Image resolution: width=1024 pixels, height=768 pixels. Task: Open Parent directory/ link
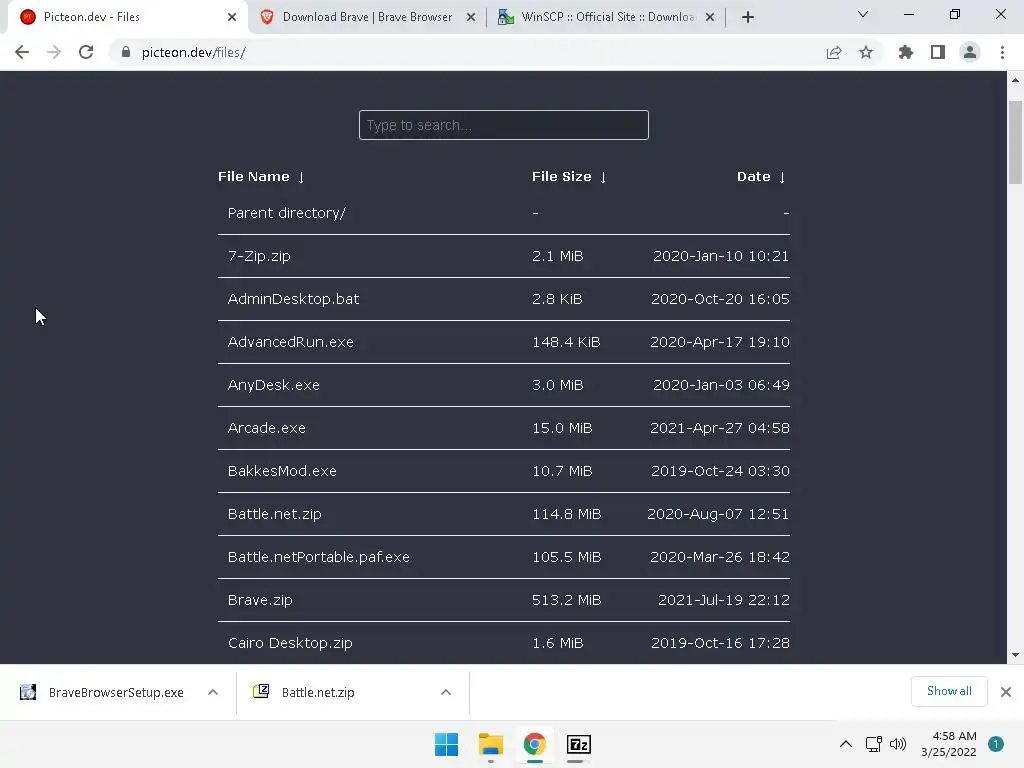[x=287, y=213]
